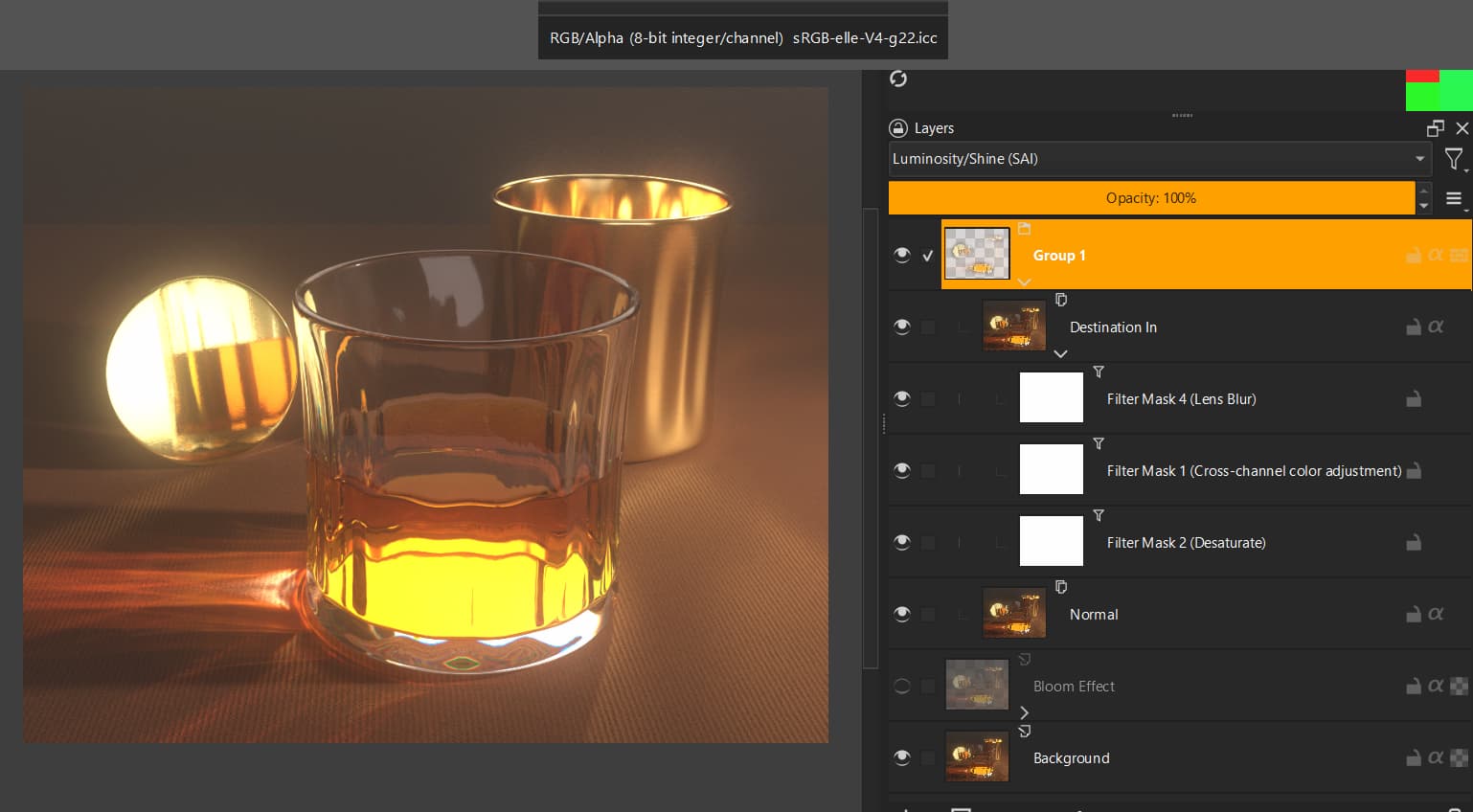This screenshot has height=812, width=1473.
Task: Click the lock docker icon beside Layers title
Action: point(897,128)
